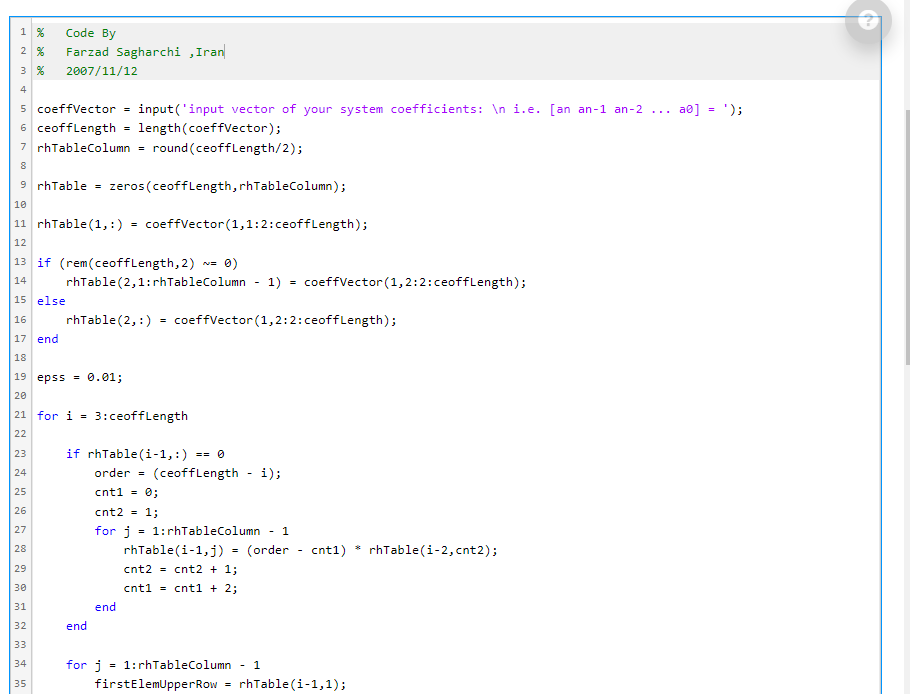Click the 'rhTable = zeros(ceoffLength,rhTableColumn);' line
This screenshot has height=694, width=910.
click(191, 186)
